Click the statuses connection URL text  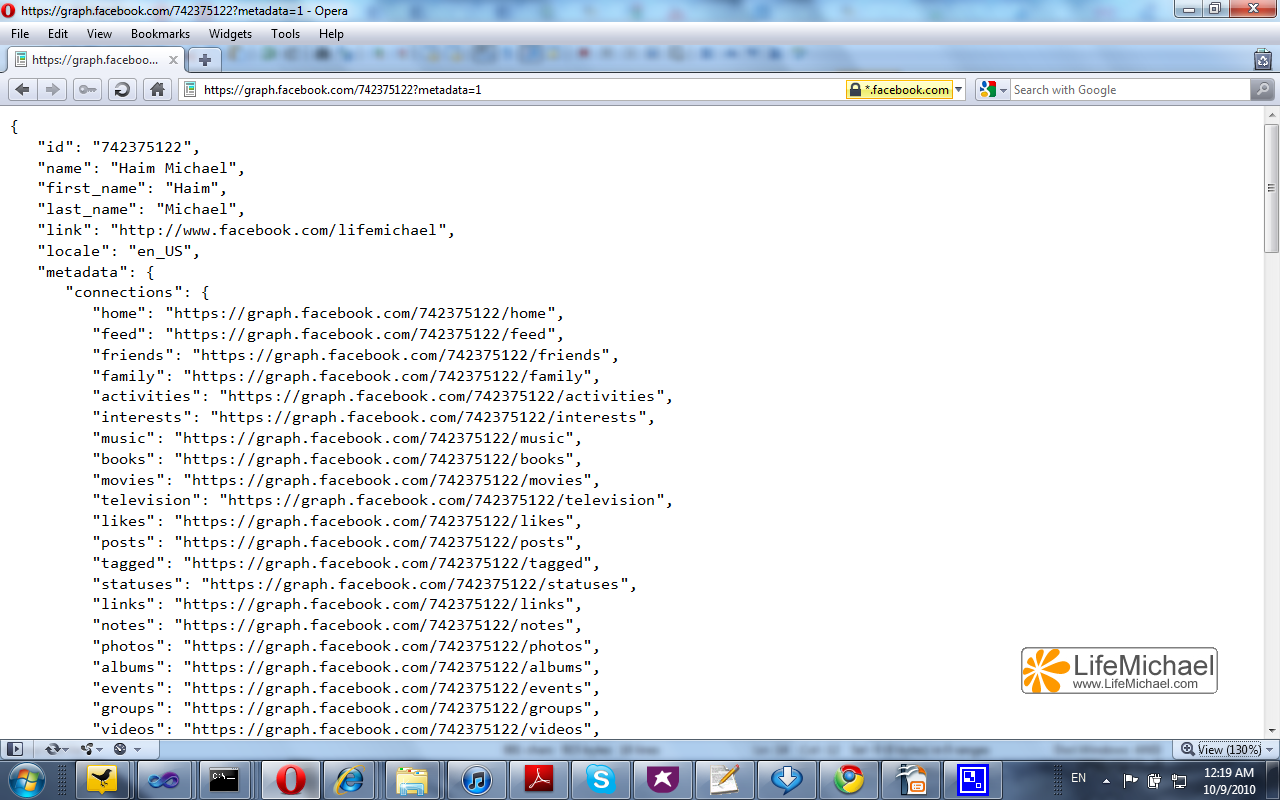click(415, 584)
